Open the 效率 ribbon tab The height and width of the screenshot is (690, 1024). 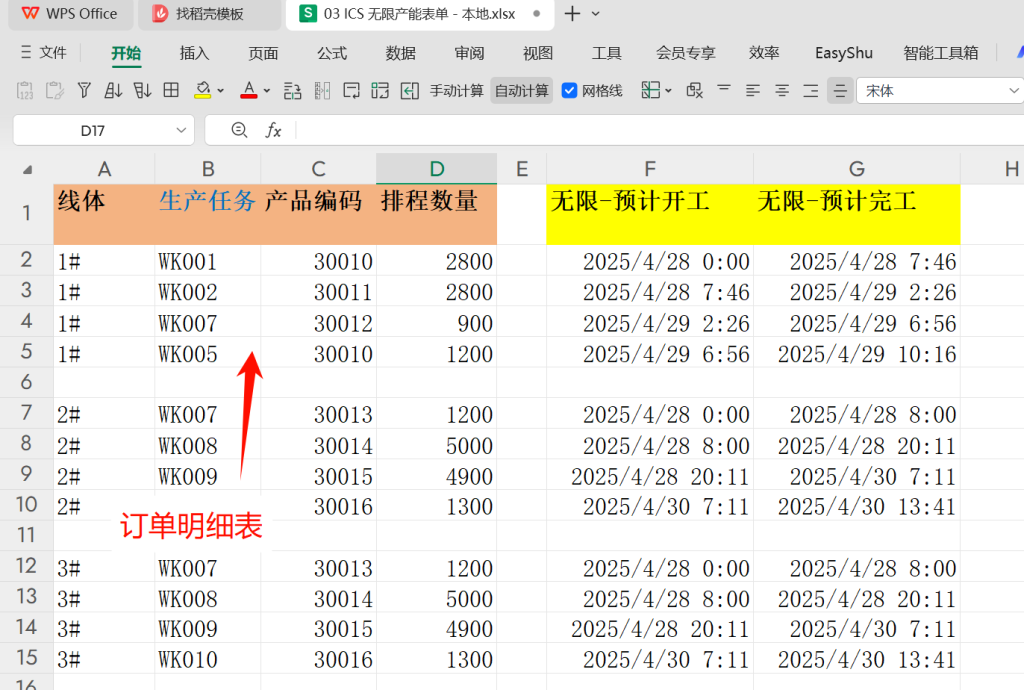[x=764, y=53]
